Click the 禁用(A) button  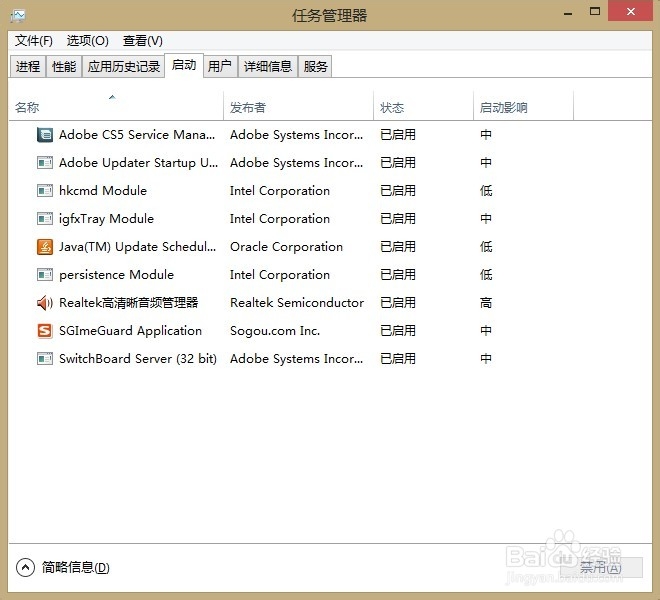(x=601, y=568)
